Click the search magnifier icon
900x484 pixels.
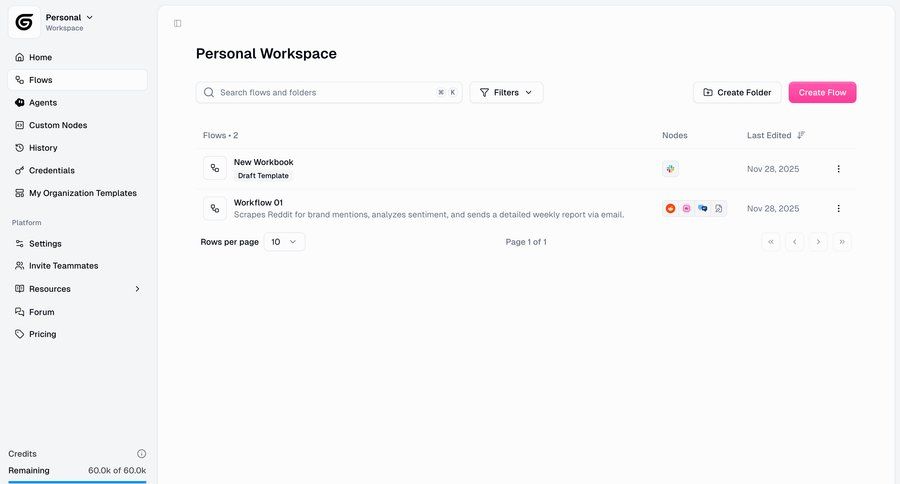(x=209, y=92)
